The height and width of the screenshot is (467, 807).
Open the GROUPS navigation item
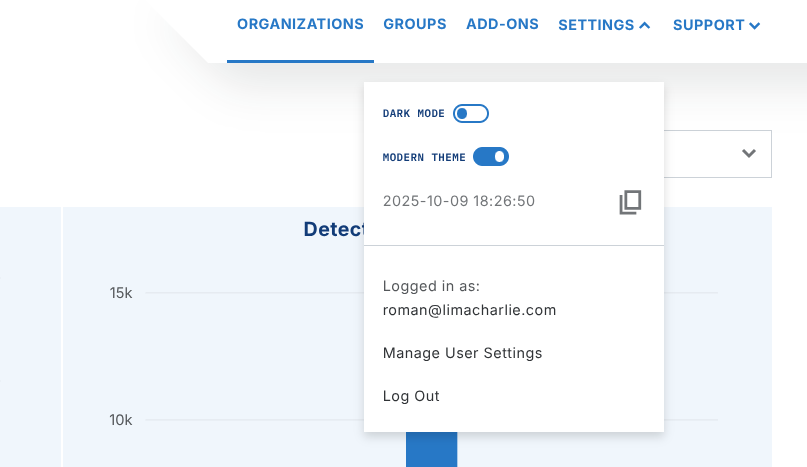coord(415,24)
